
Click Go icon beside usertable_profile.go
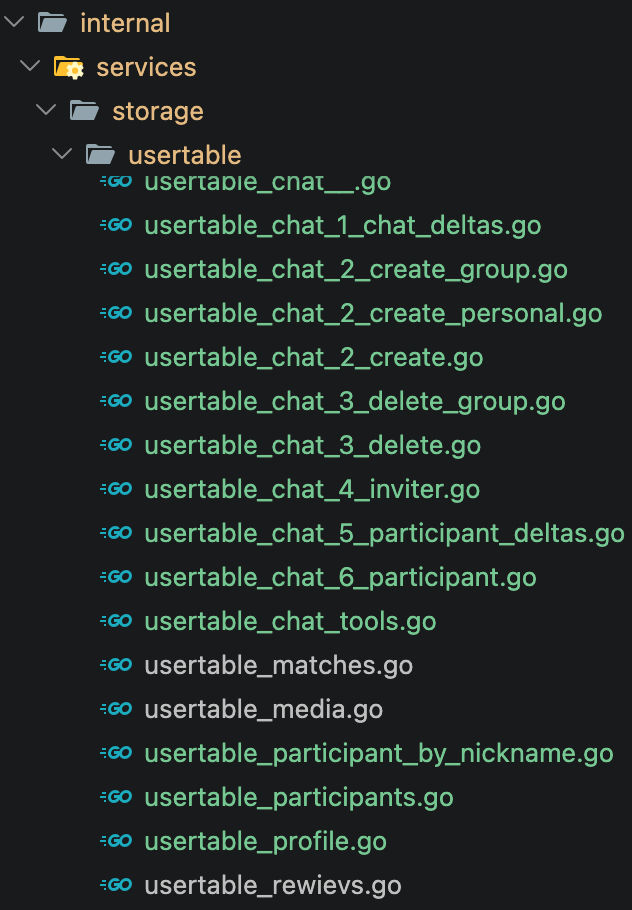point(117,841)
